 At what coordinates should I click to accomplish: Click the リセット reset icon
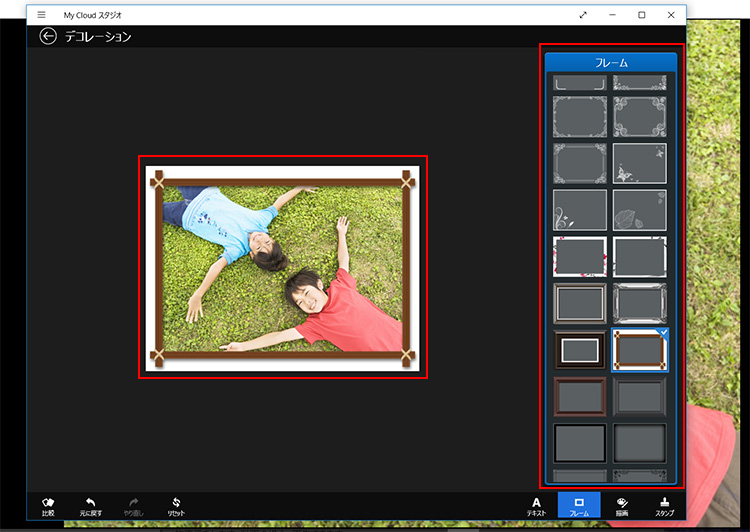pyautogui.click(x=176, y=505)
